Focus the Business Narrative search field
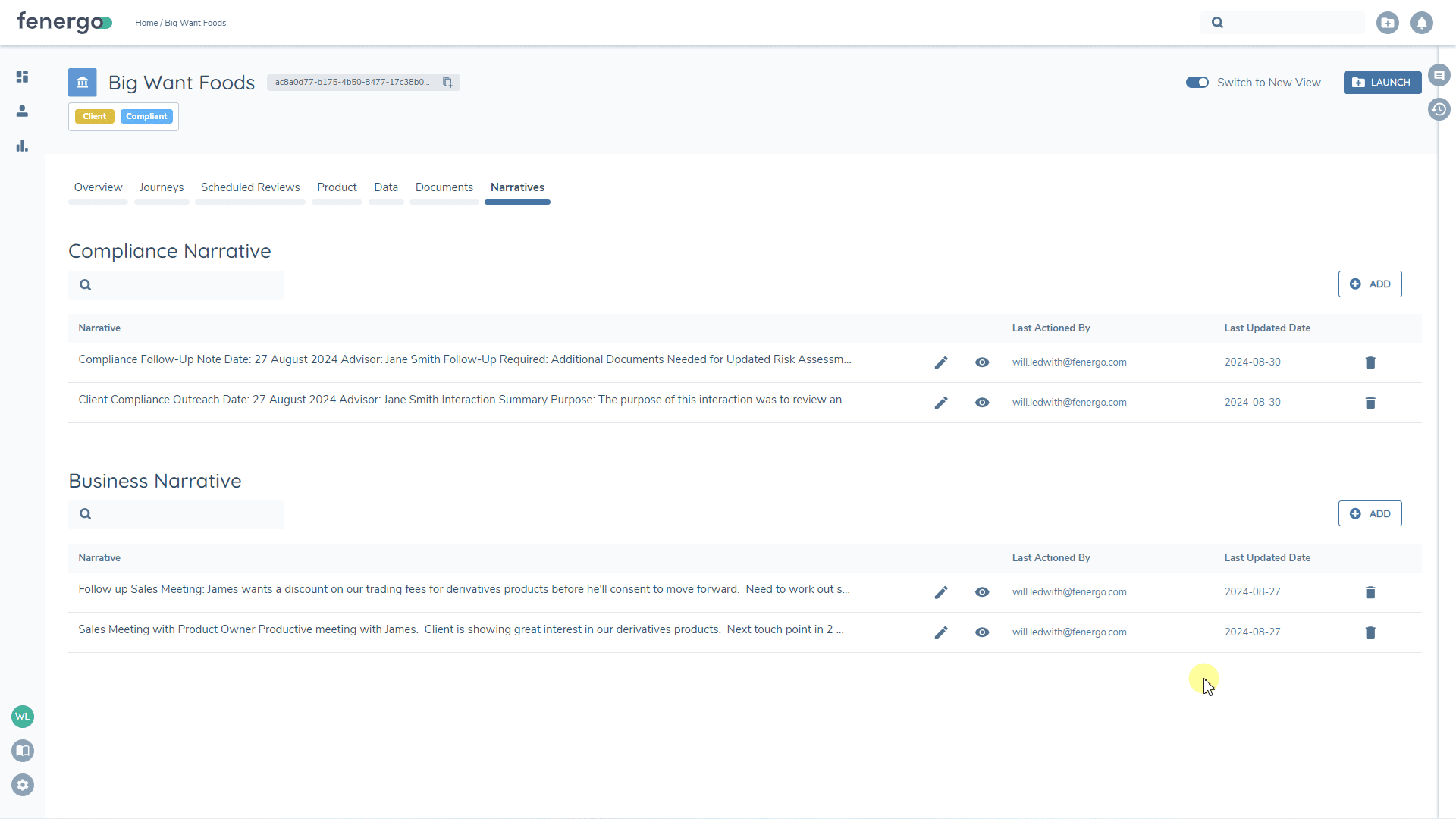 186,514
